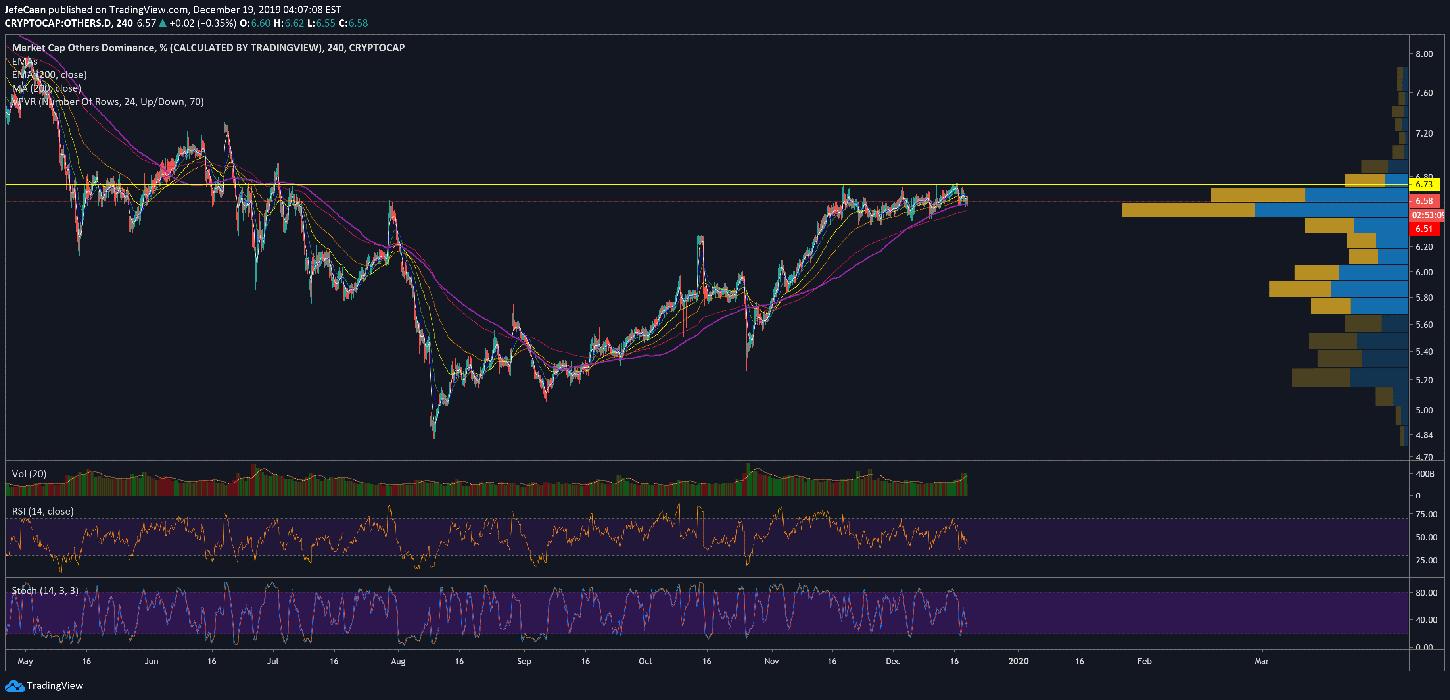This screenshot has width=1450, height=700.
Task: Click the 6.58 current price label
Action: (1424, 201)
